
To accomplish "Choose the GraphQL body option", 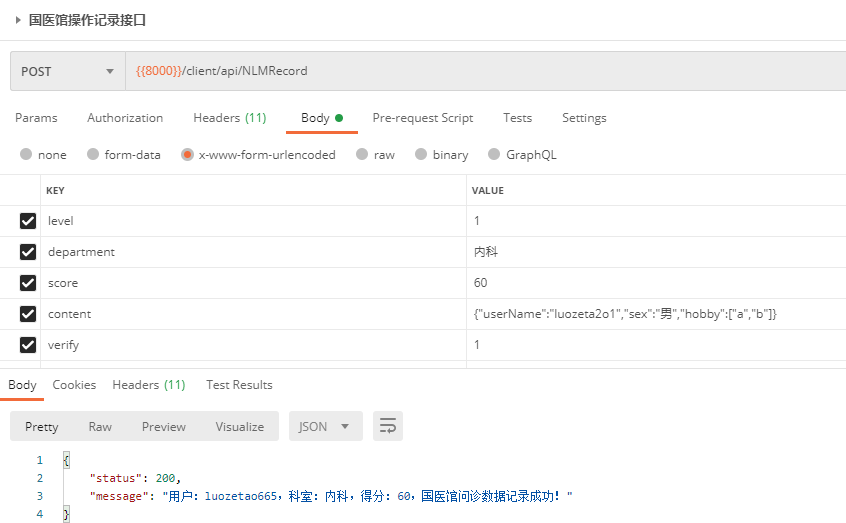I will (522, 155).
